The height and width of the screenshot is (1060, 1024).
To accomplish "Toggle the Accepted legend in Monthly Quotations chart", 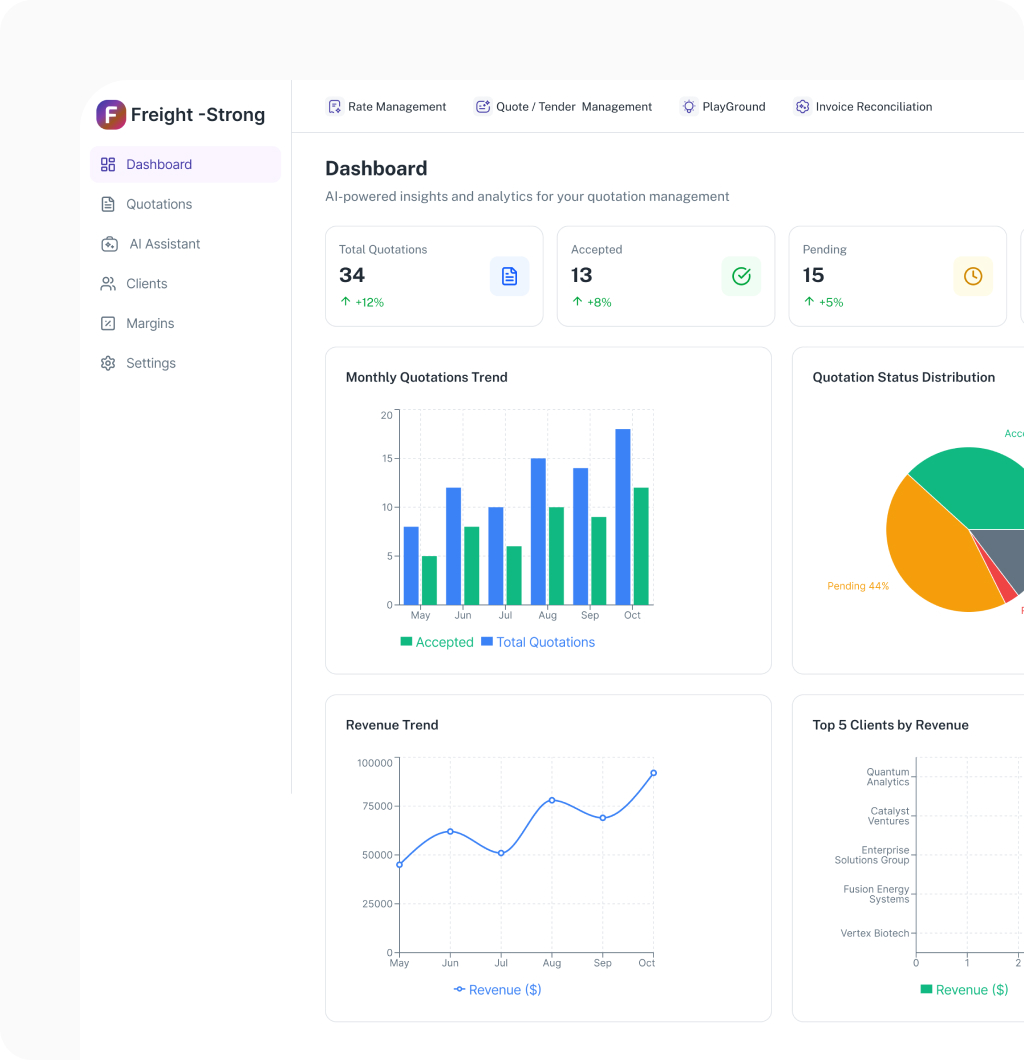I will pyautogui.click(x=437, y=641).
